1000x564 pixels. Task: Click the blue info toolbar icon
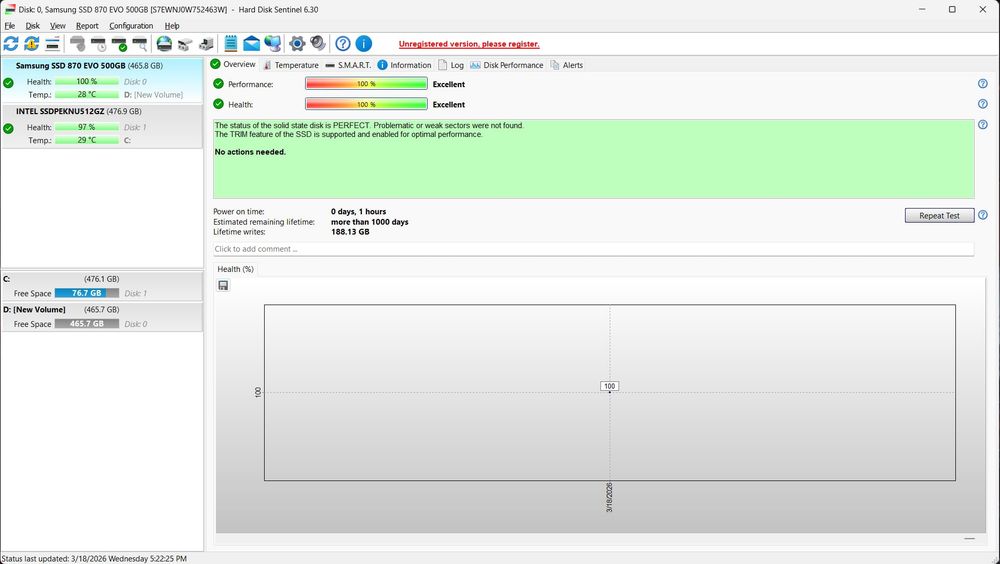pyautogui.click(x=364, y=43)
